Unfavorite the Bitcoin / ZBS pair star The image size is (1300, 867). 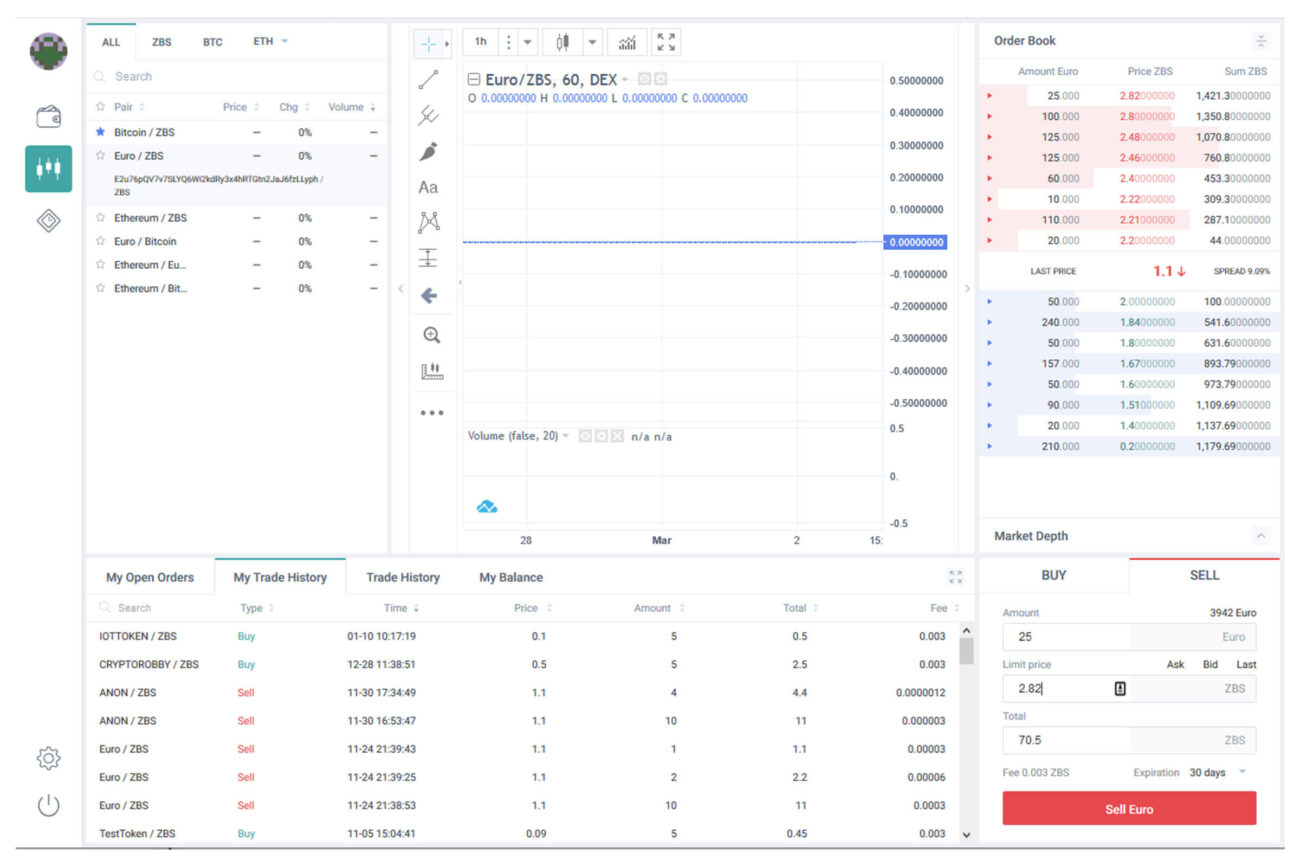pos(100,132)
